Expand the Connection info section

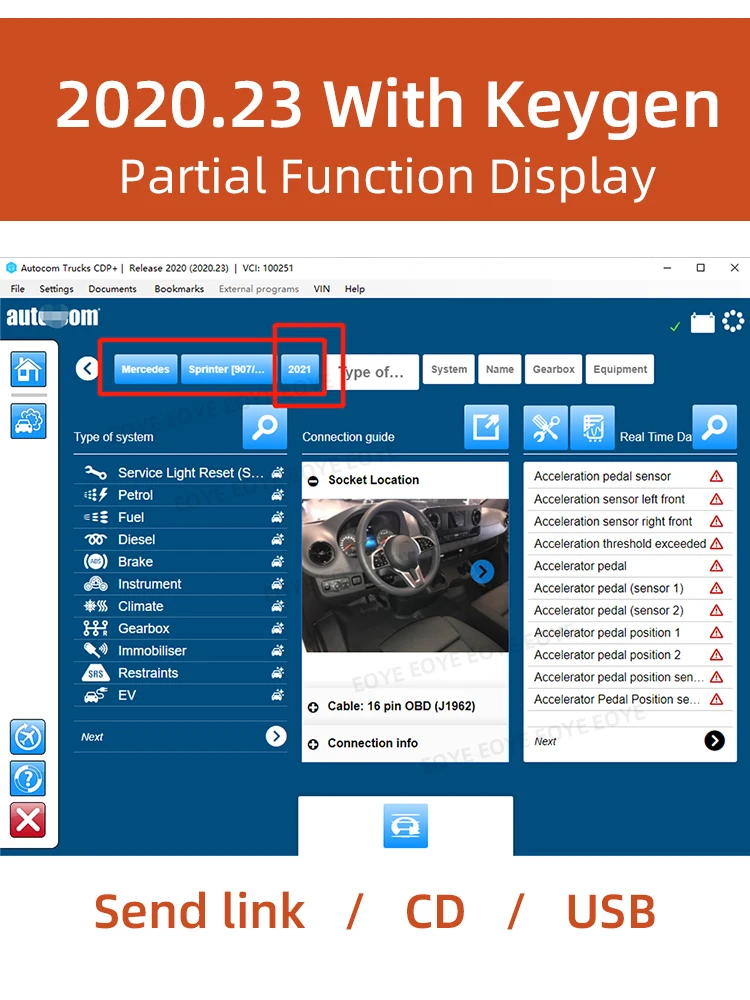point(313,744)
